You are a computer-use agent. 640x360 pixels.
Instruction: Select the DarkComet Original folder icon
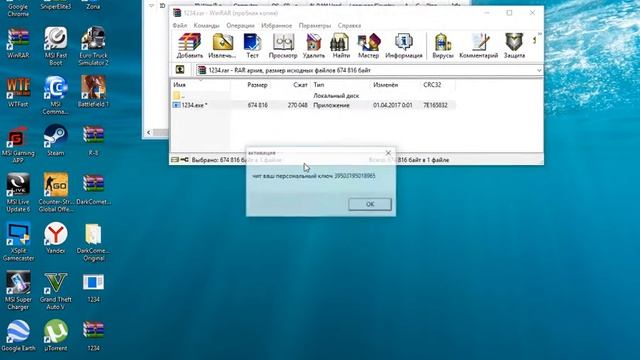click(x=93, y=242)
